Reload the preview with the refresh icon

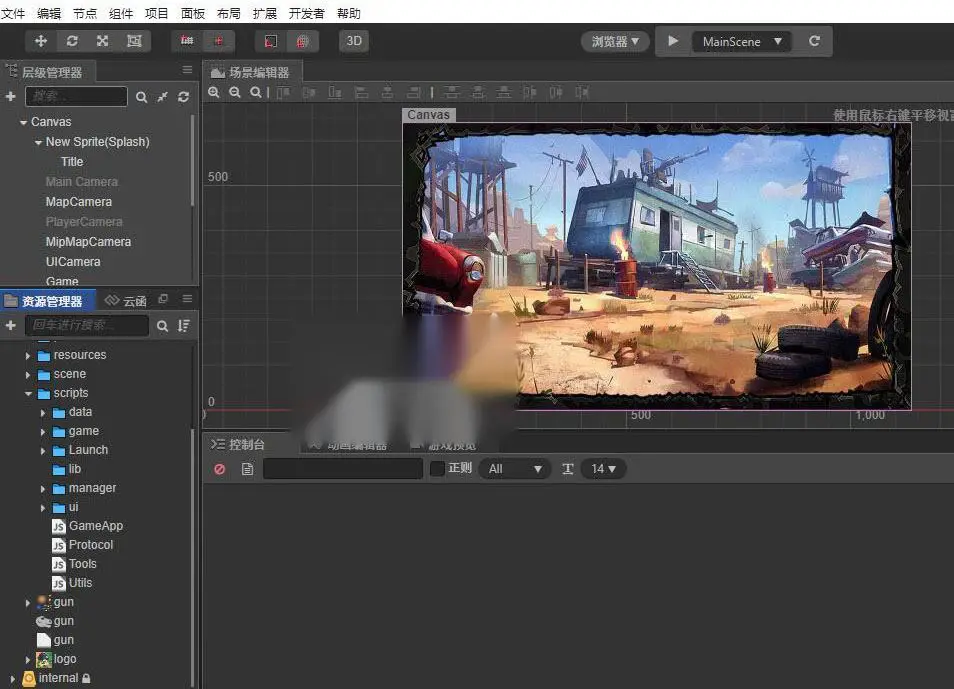[815, 41]
